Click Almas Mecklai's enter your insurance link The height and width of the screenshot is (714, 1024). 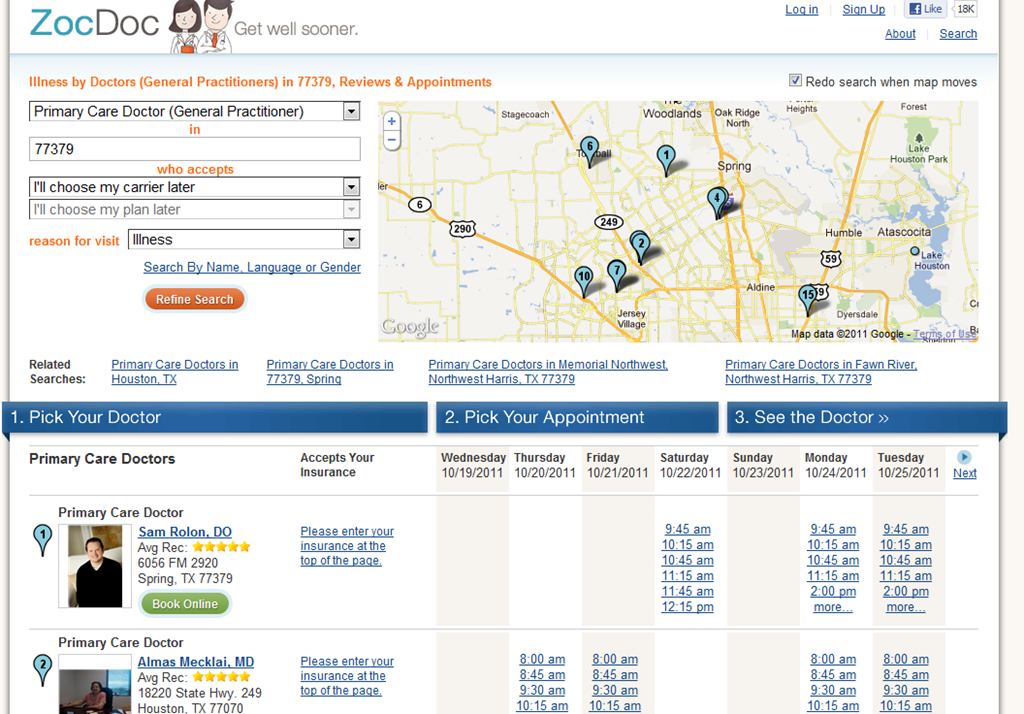tap(347, 676)
